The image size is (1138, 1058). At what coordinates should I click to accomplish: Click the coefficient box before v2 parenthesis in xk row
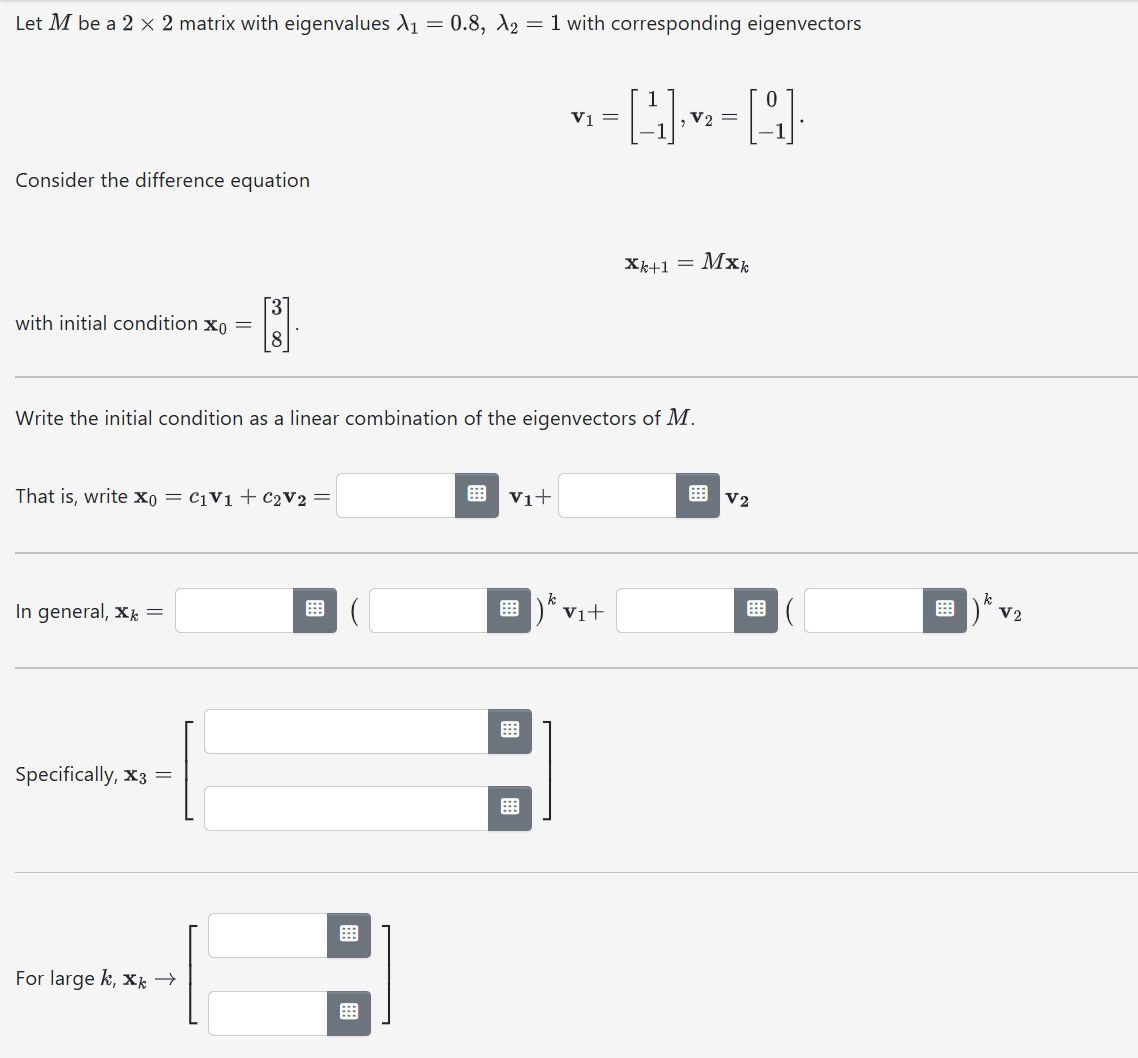(x=673, y=610)
